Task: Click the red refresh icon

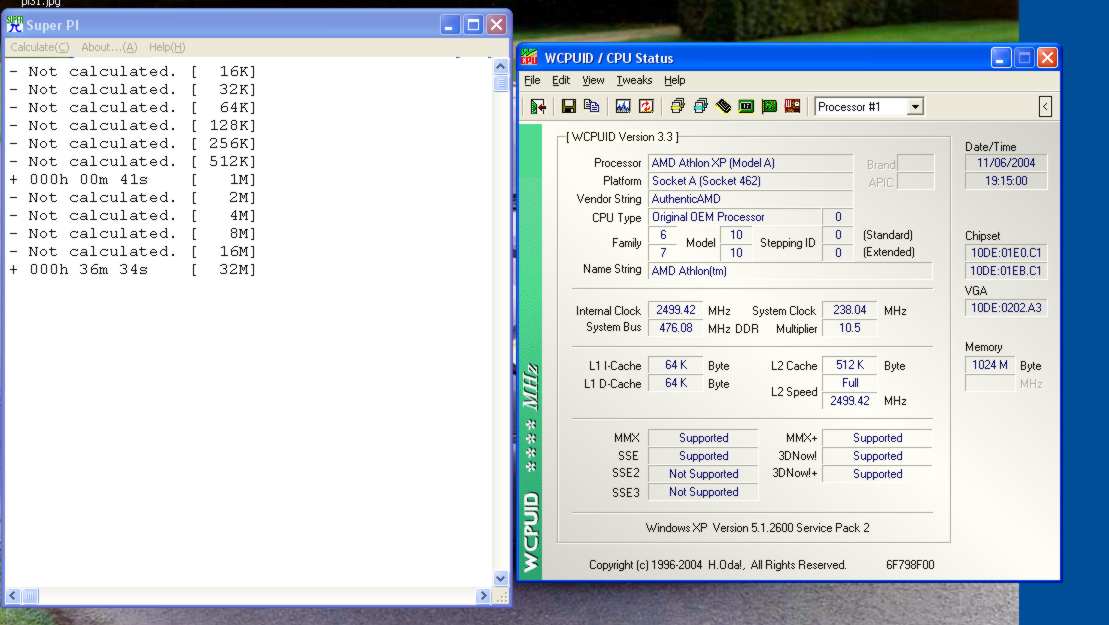Action: pyautogui.click(x=646, y=107)
